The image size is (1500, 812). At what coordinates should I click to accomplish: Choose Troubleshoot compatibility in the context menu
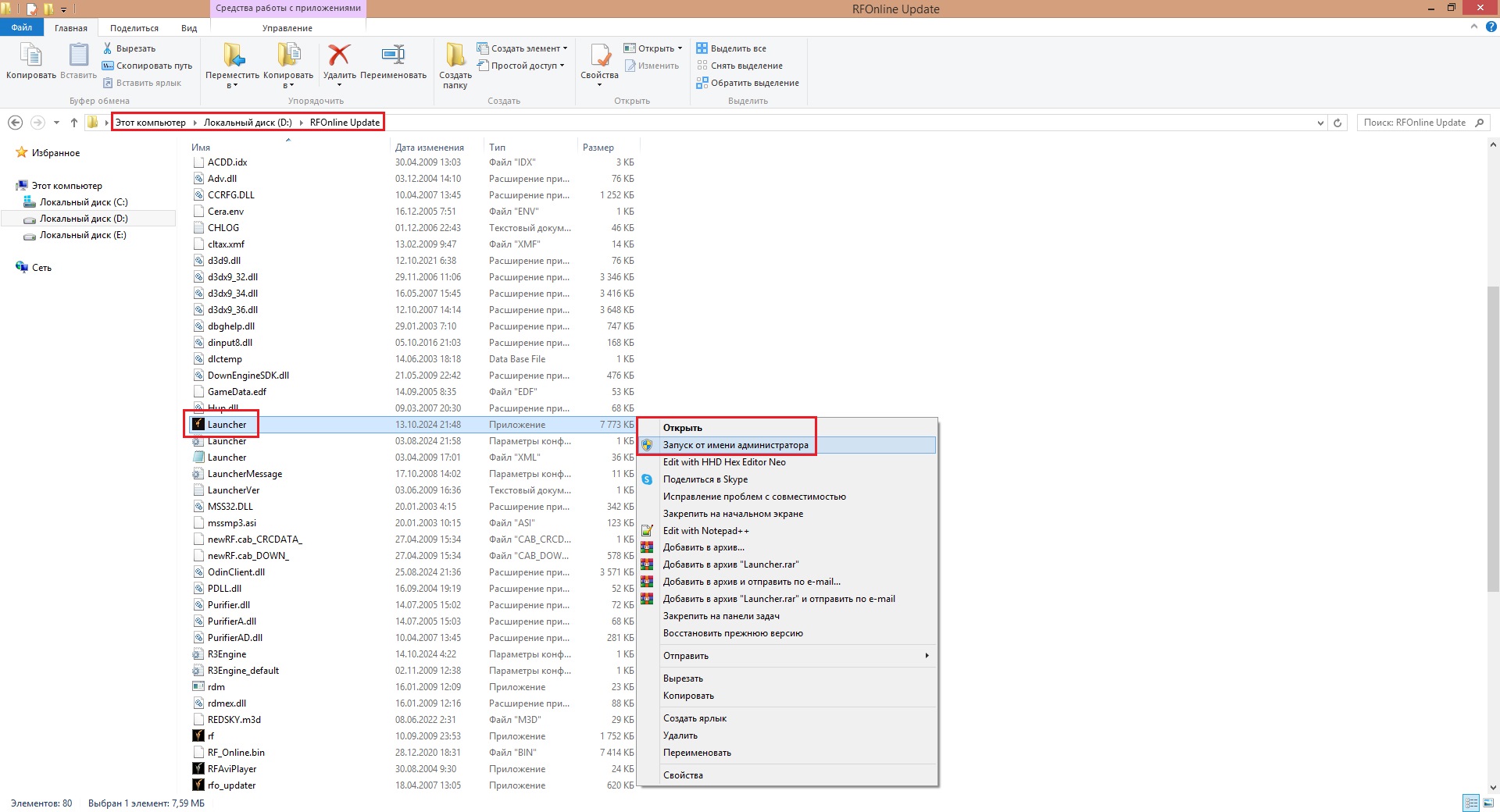click(x=755, y=497)
